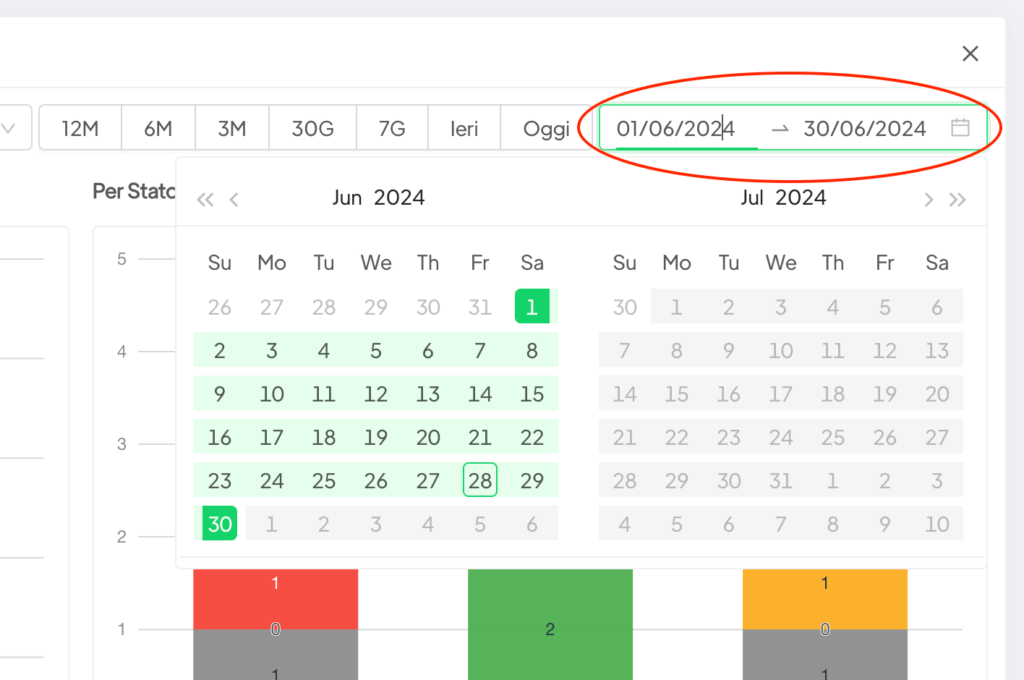Close the dialog with the X icon
The width and height of the screenshot is (1024, 680).
point(970,54)
